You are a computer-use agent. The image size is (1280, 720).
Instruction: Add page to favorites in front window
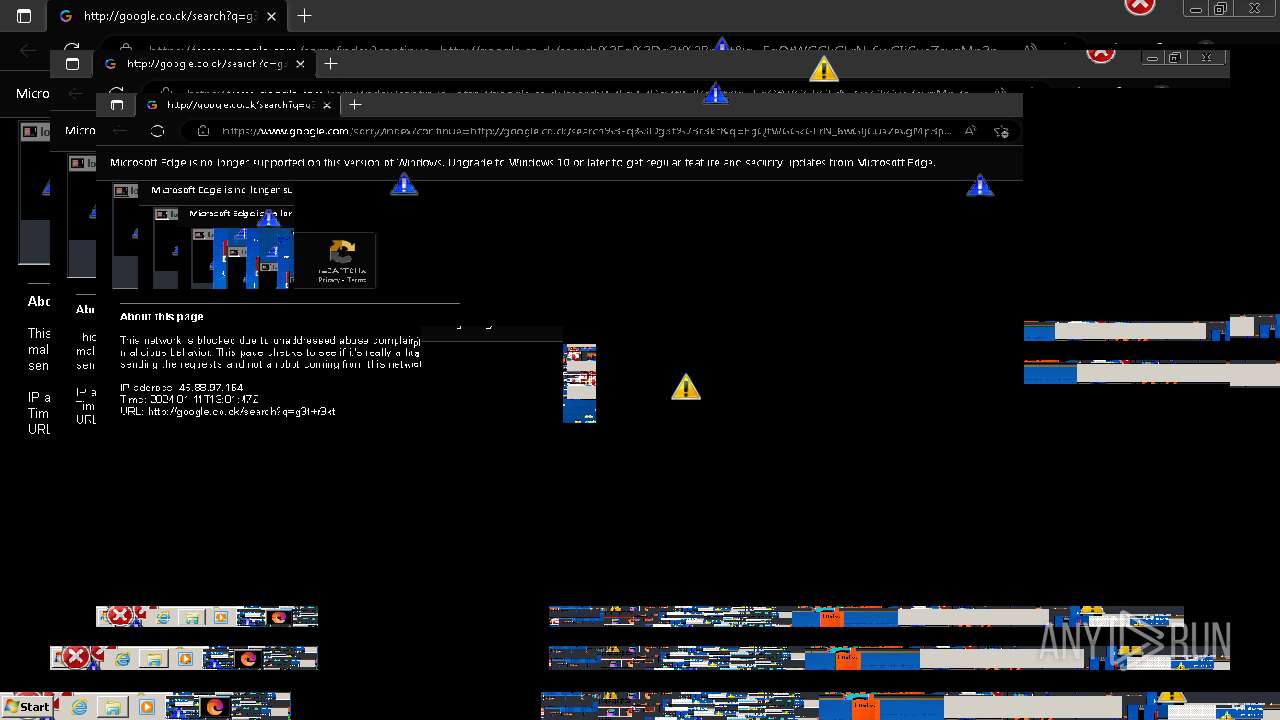[1002, 131]
